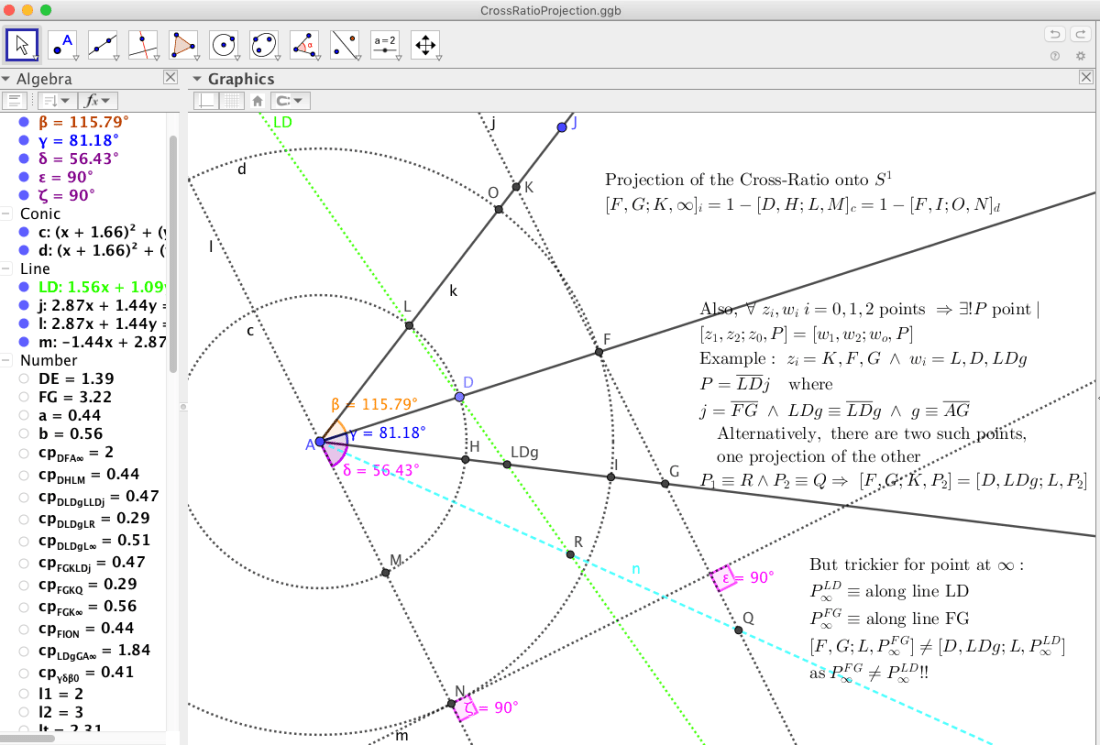Screen dimensions: 1100x745
Task: Choose the Angle tool
Action: pyautogui.click(x=304, y=44)
